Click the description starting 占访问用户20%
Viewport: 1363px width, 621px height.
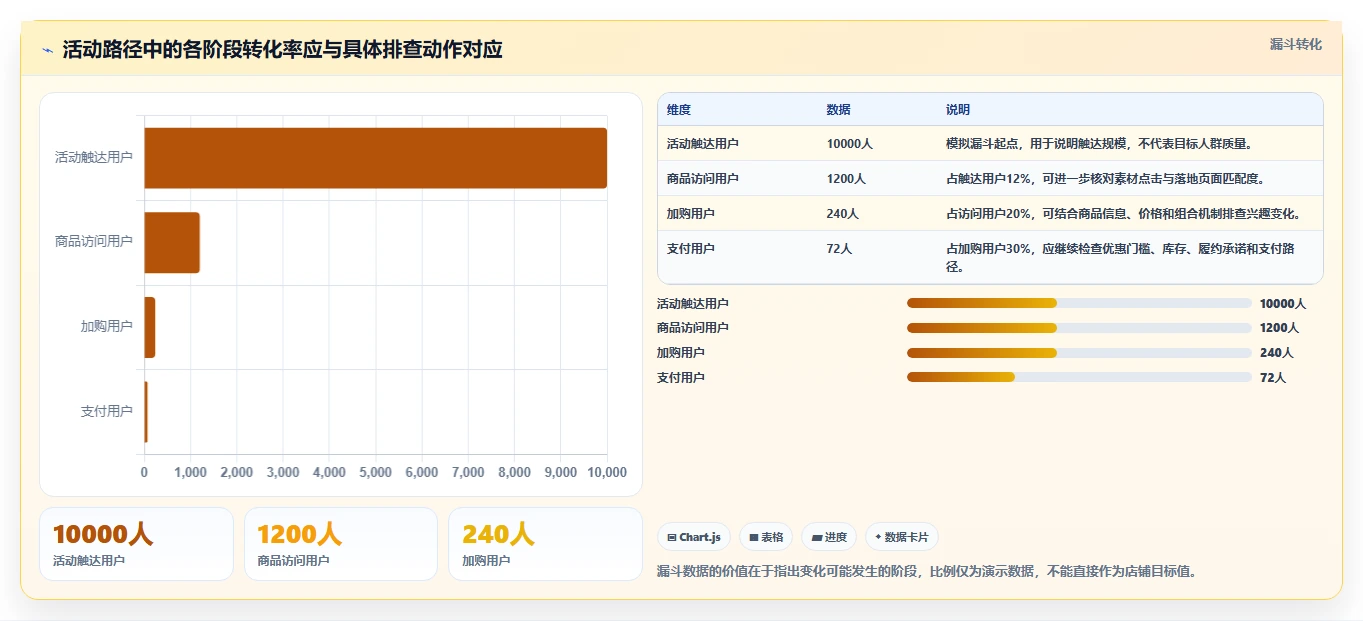[1123, 214]
